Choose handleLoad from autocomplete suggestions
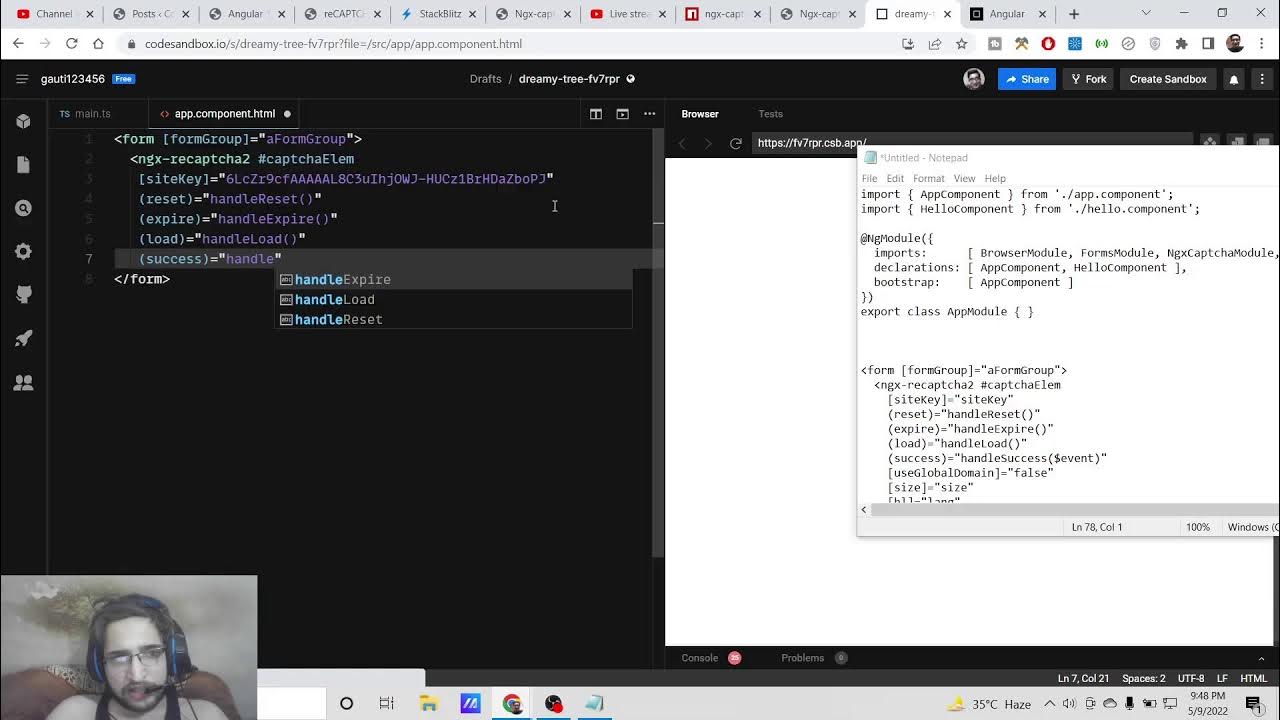Viewport: 1280px width, 720px height. coord(334,300)
